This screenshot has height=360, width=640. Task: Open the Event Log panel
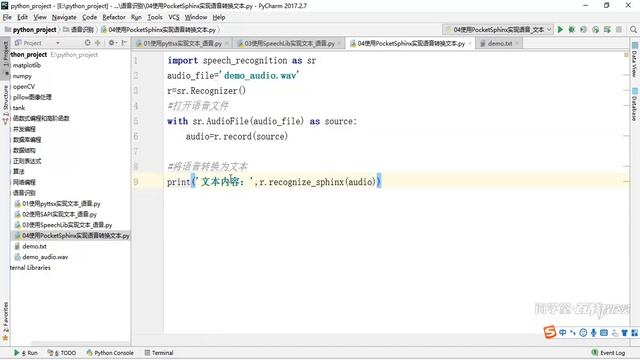(x=608, y=353)
